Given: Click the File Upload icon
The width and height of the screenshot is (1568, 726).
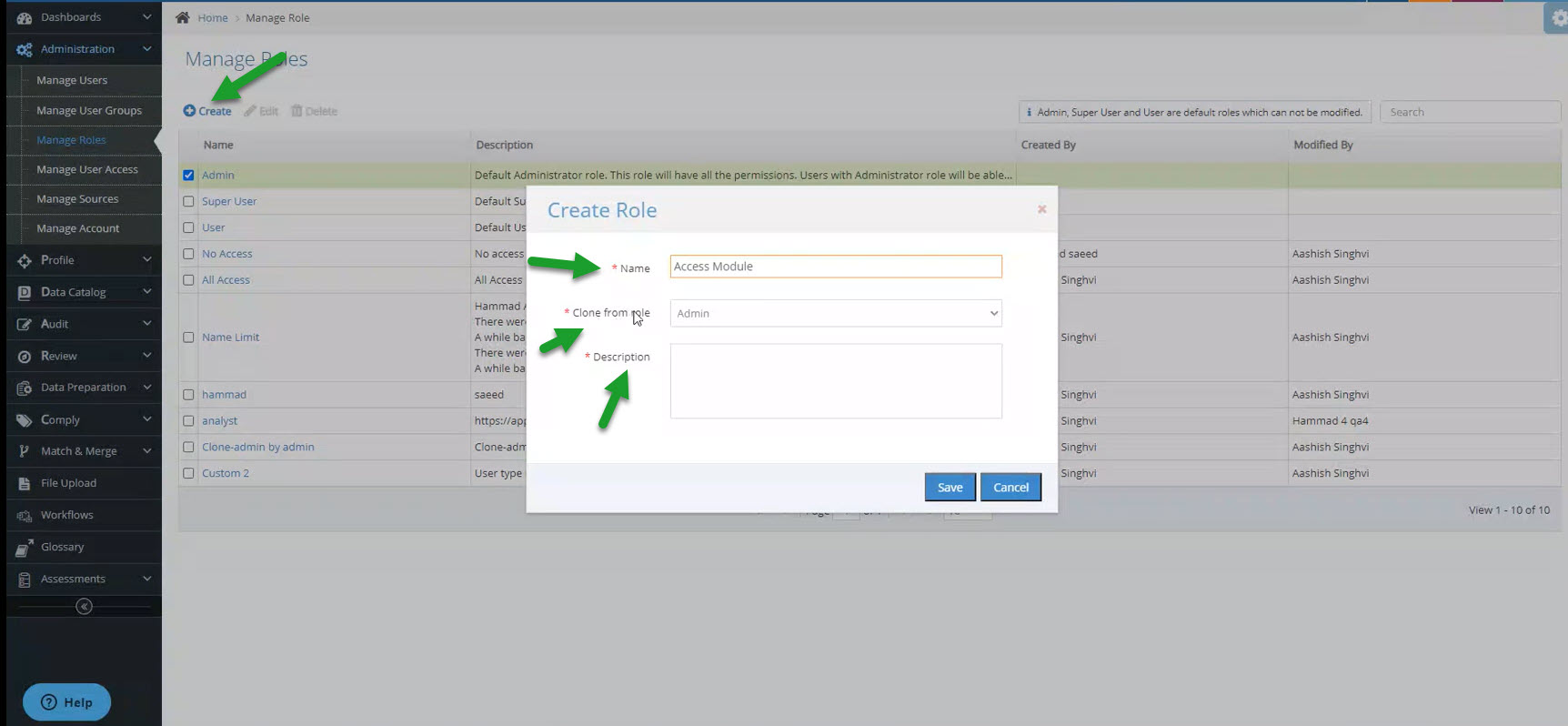Looking at the screenshot, I should click(24, 483).
